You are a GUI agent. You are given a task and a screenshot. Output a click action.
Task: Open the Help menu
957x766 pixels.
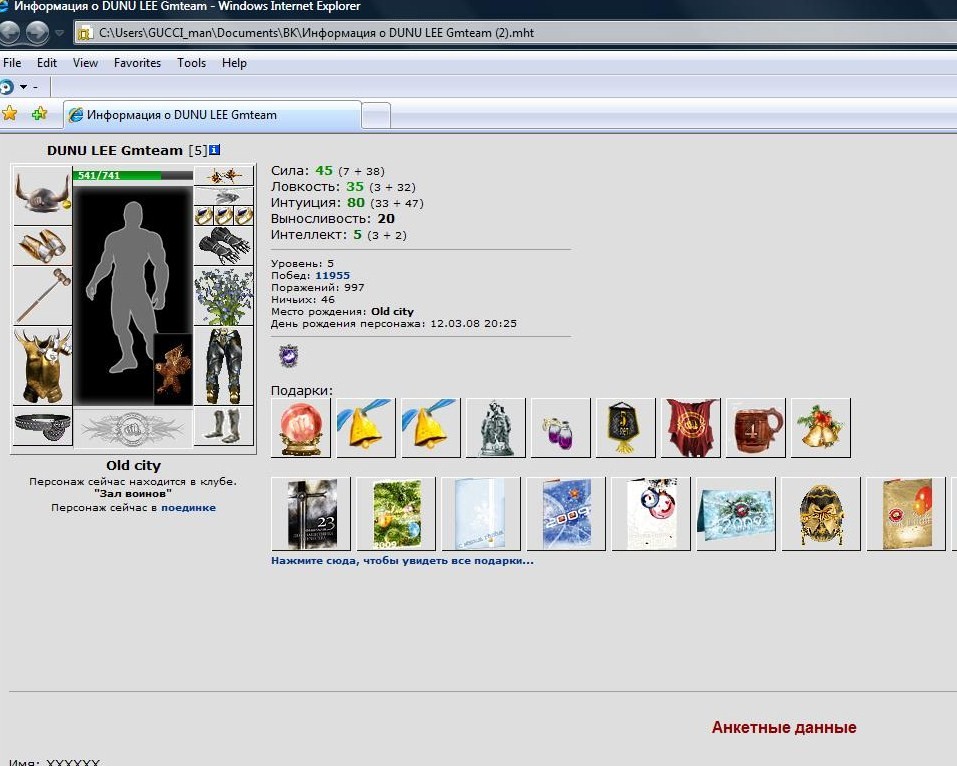(234, 63)
